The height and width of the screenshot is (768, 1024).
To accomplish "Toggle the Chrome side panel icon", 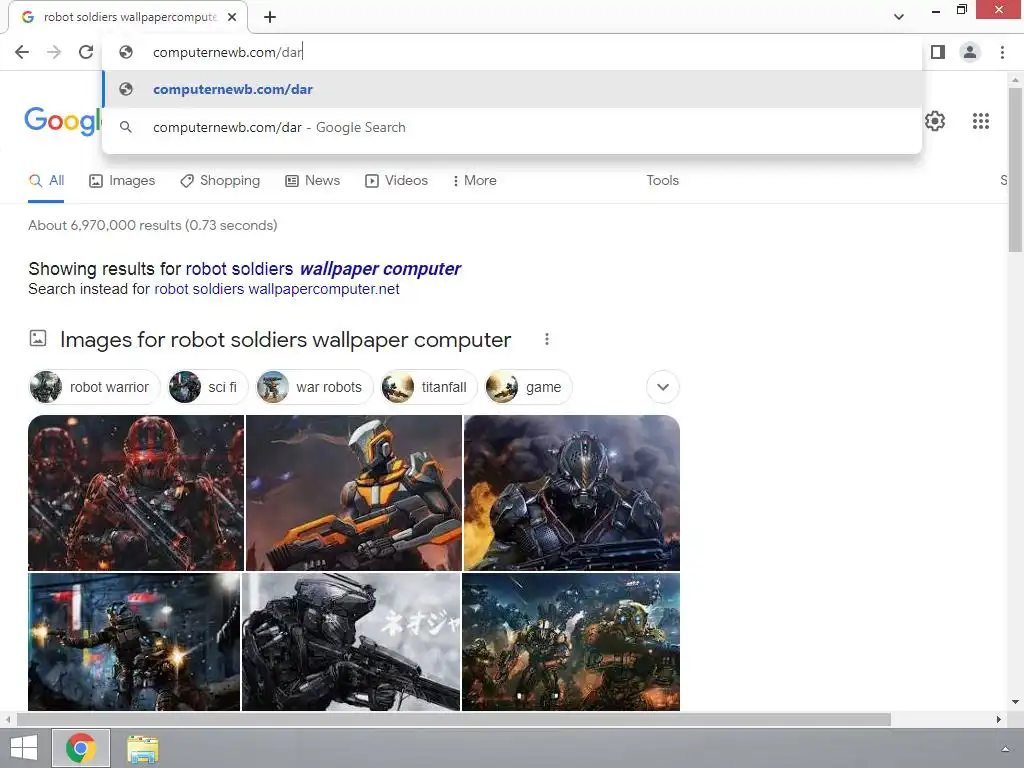I will (938, 52).
